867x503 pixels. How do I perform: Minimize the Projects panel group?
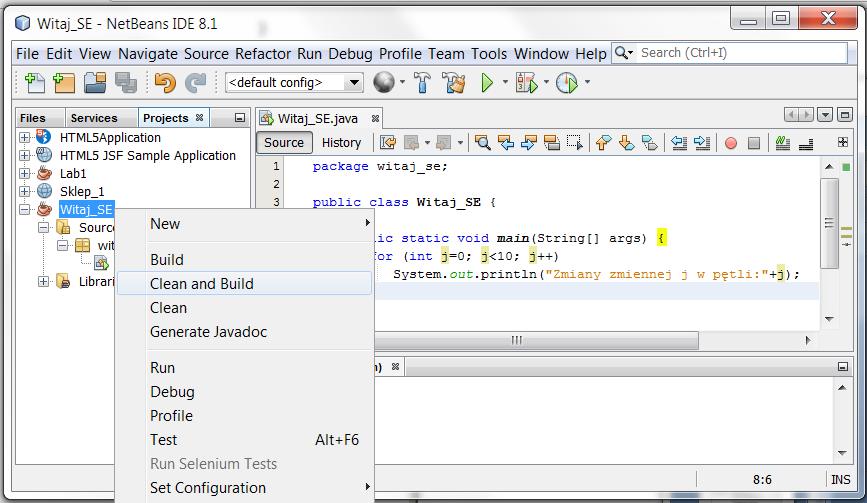(239, 118)
